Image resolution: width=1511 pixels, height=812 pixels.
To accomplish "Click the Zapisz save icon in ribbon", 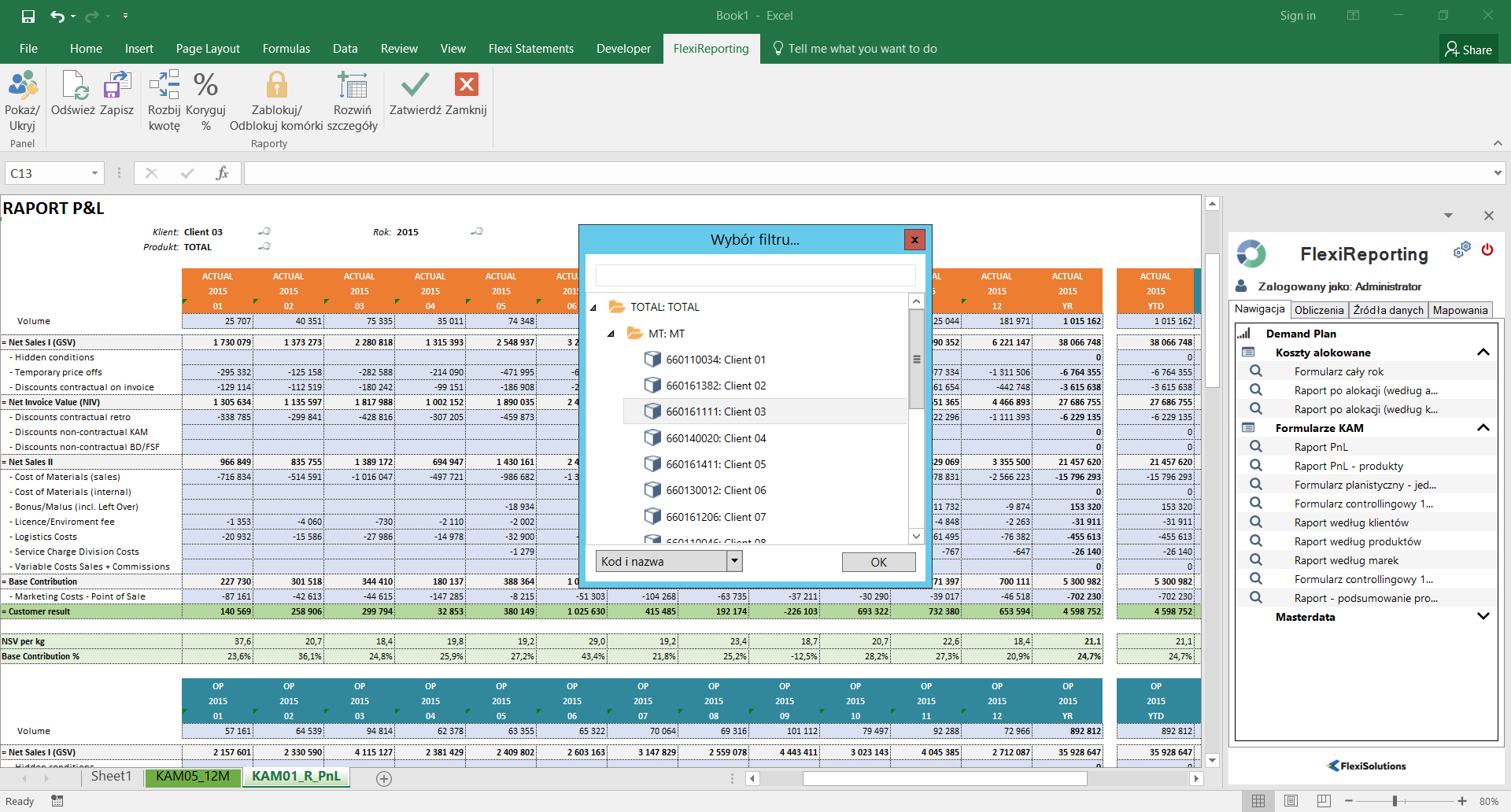I will tap(117, 86).
